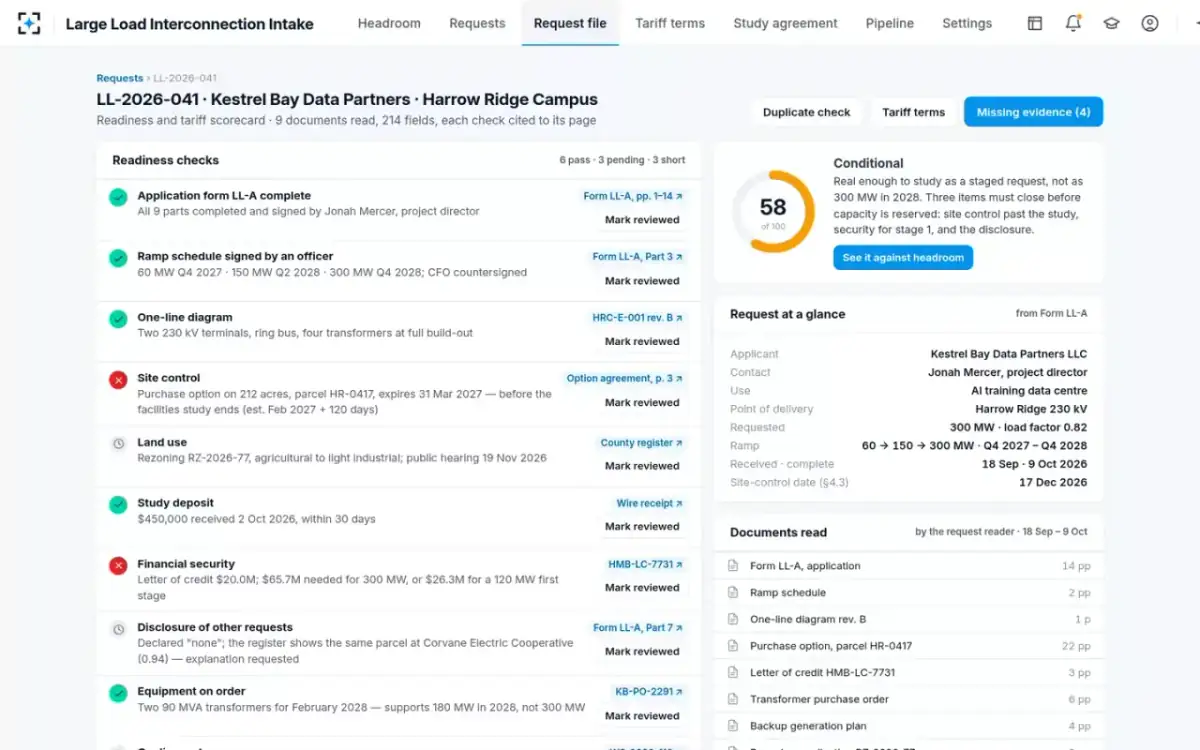Click the green pass icon for One-line diagram
The image size is (1200, 750).
tap(118, 319)
